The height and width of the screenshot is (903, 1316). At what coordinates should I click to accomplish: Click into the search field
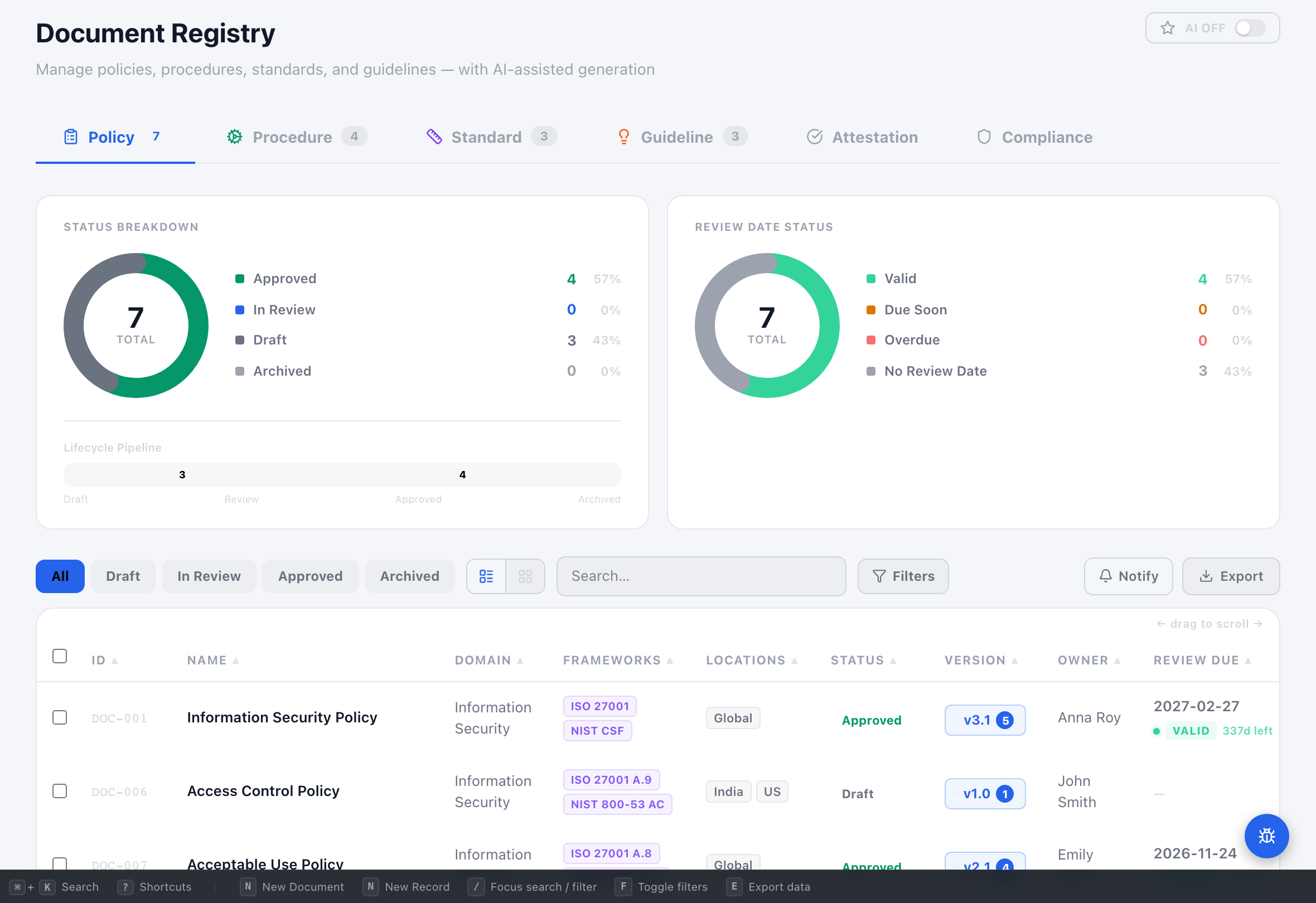click(x=701, y=576)
